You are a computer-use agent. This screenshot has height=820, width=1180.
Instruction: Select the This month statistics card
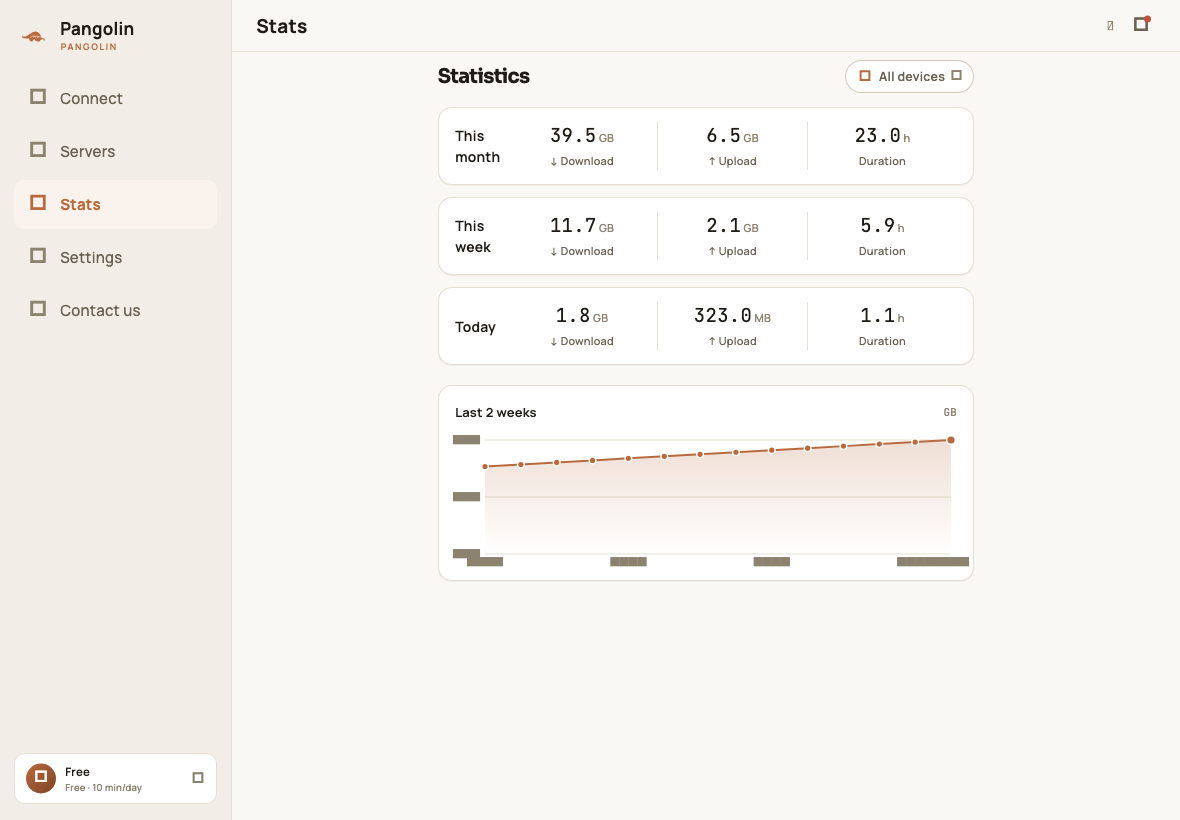(706, 146)
